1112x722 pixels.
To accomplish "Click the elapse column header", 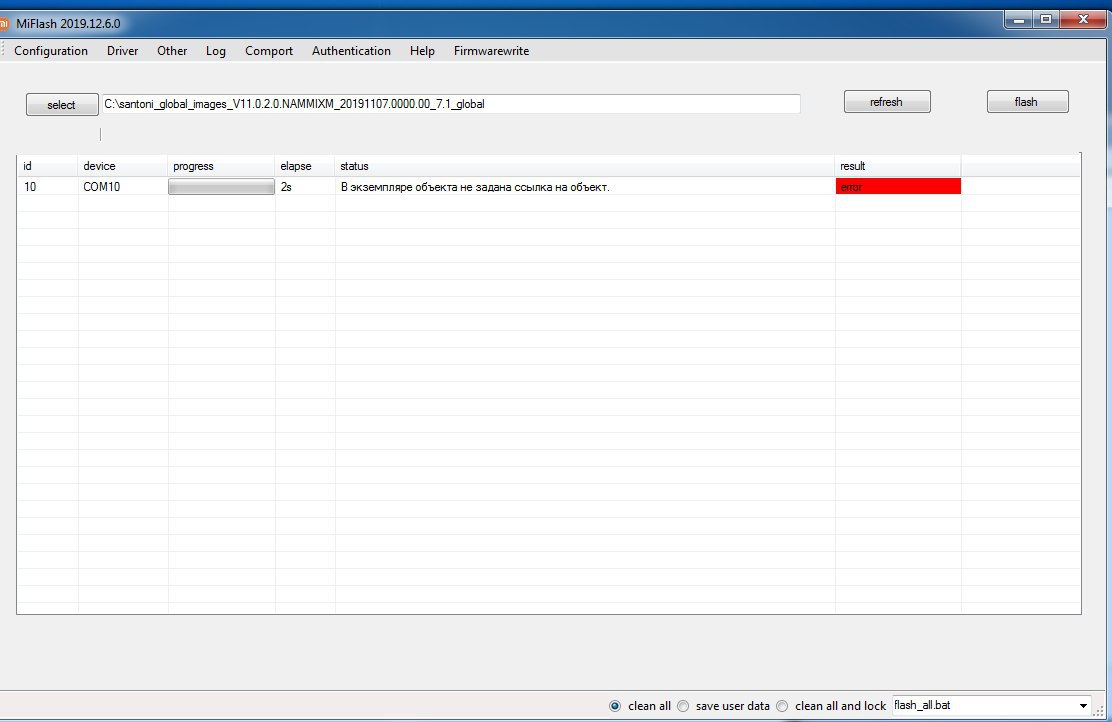I will point(305,166).
